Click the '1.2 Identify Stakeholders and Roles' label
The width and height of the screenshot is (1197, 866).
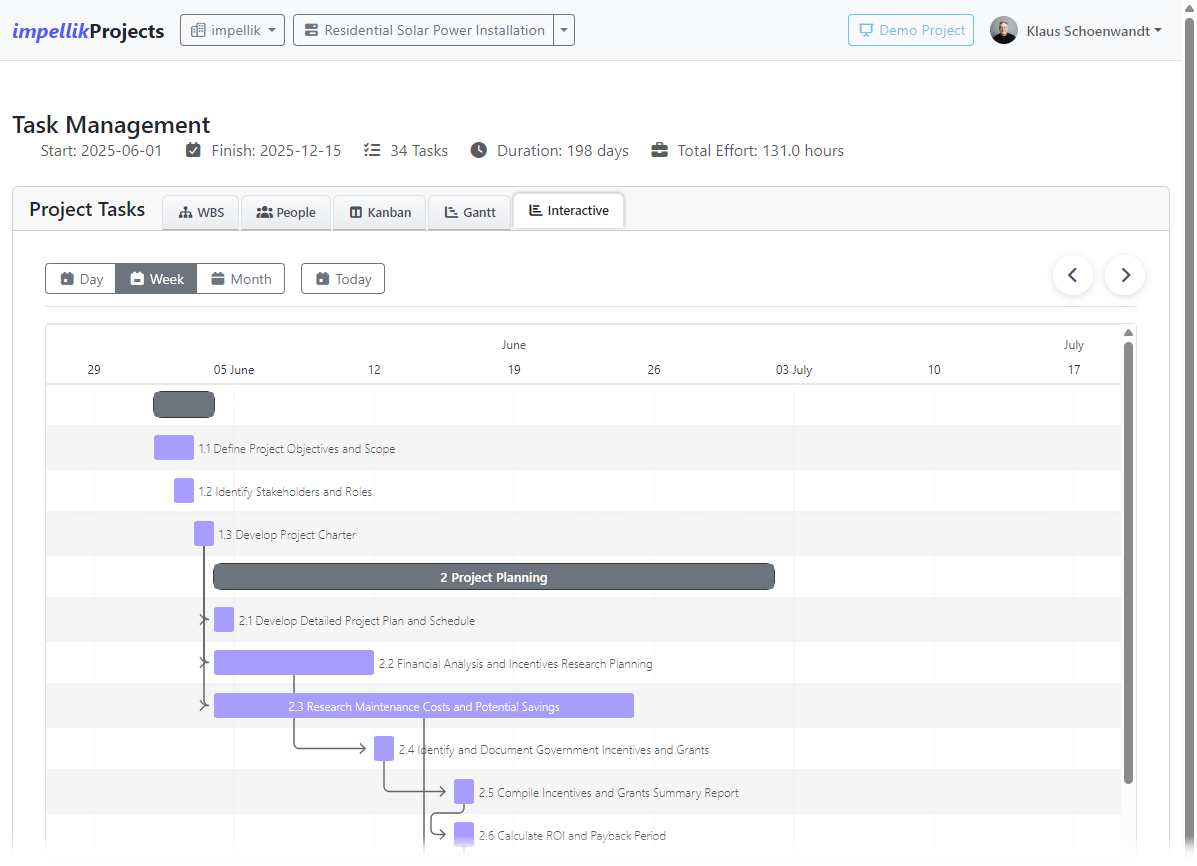286,492
